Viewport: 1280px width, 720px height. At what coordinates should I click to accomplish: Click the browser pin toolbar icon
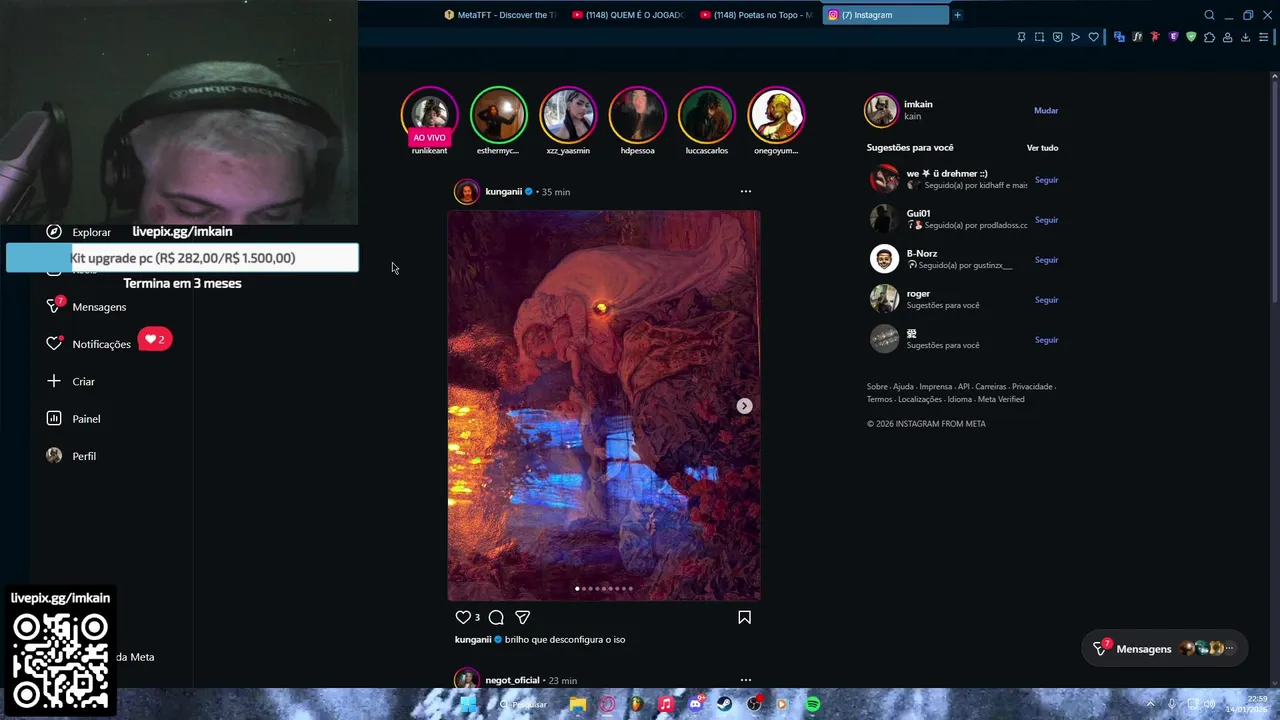tap(1021, 37)
